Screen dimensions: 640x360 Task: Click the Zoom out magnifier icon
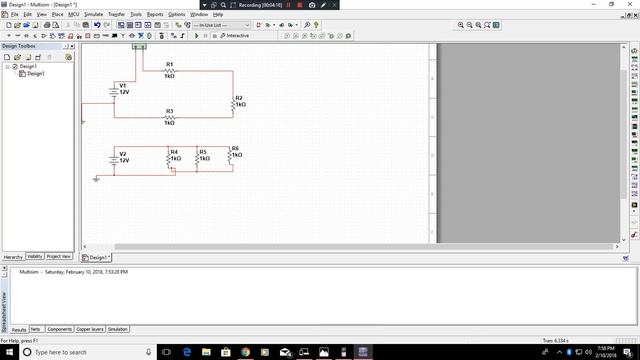tap(469, 25)
